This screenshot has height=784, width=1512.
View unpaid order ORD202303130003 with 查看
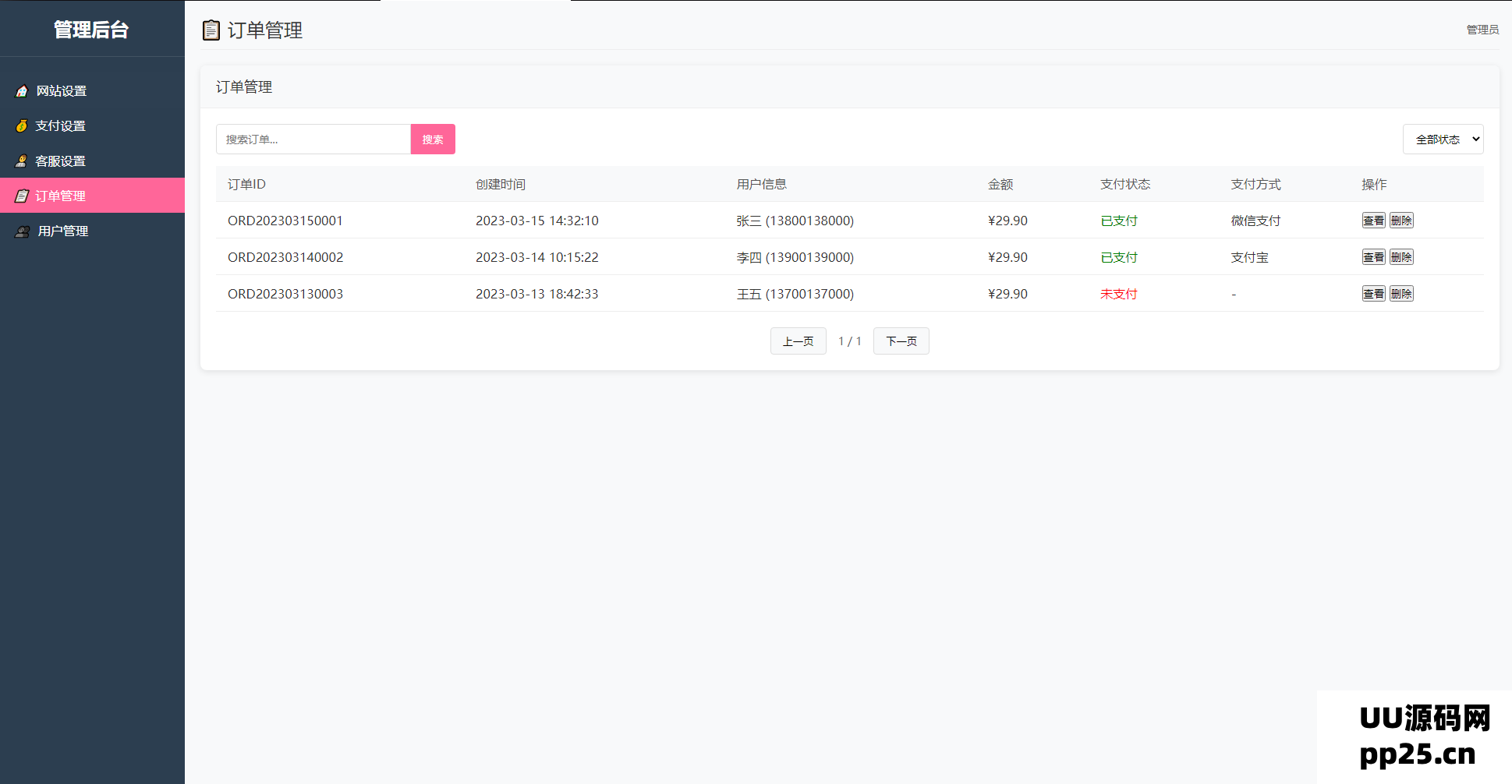1373,294
